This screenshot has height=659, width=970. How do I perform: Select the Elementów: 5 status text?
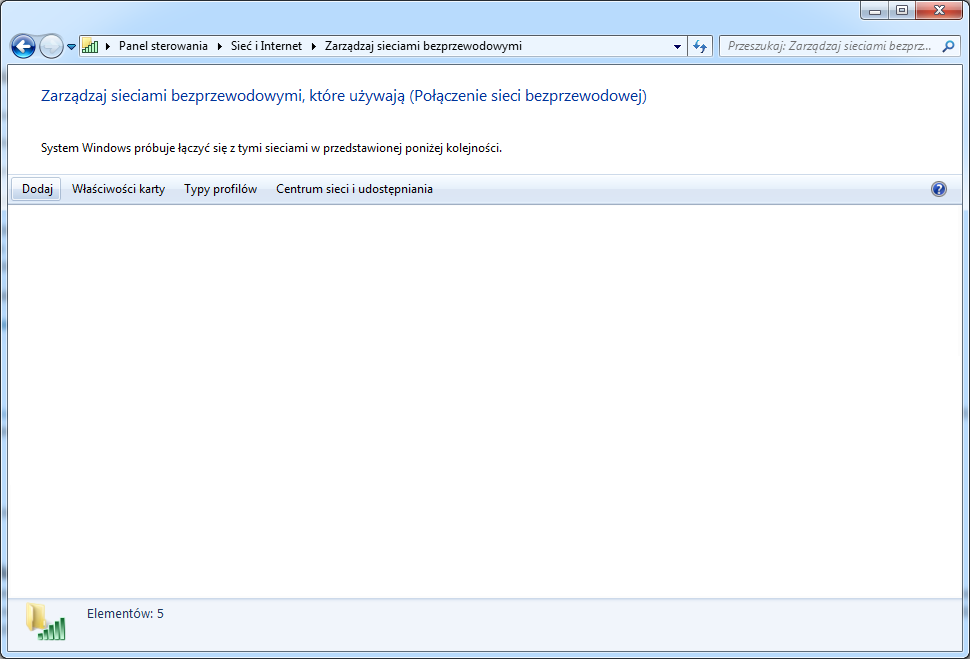pyautogui.click(x=126, y=614)
